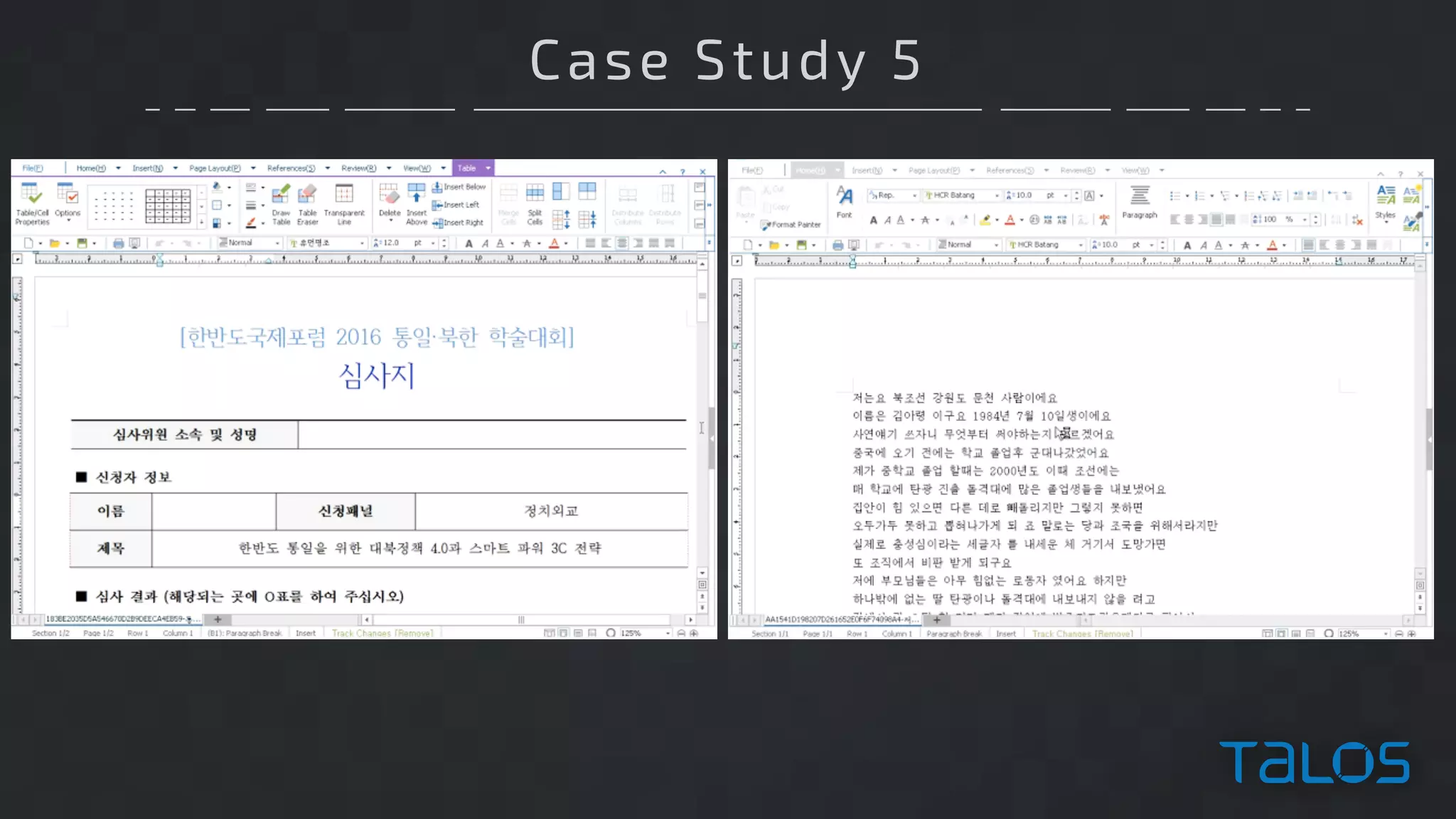Screen dimensions: 1456x819
Task: Open the font name dropdown in left window
Action: (x=327, y=243)
